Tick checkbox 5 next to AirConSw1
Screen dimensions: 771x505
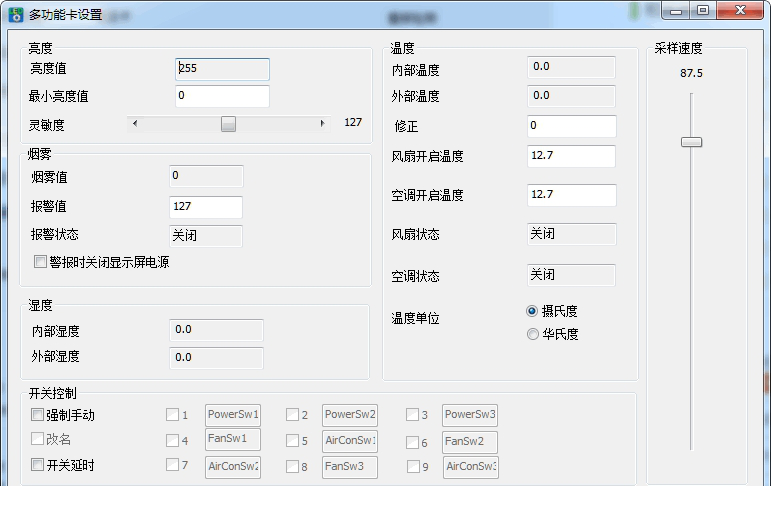292,441
